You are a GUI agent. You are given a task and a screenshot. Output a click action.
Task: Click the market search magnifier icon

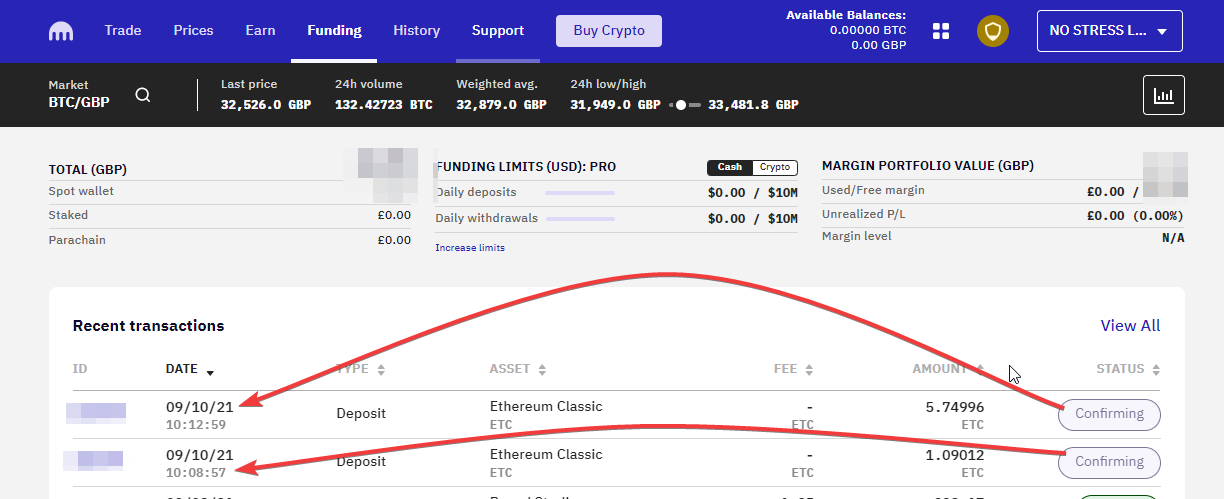[x=143, y=95]
